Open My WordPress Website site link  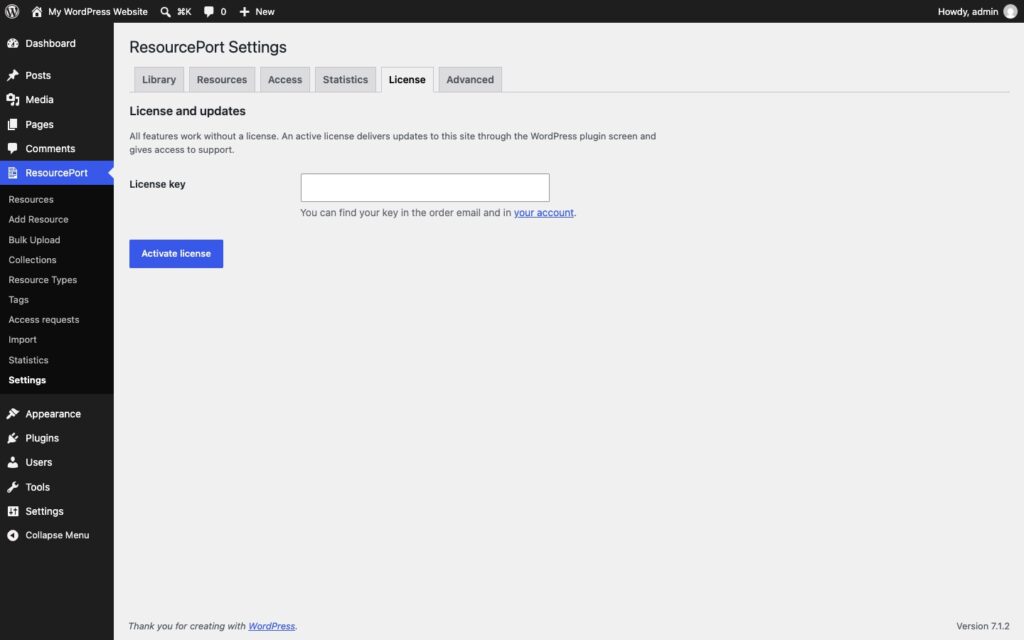point(98,12)
